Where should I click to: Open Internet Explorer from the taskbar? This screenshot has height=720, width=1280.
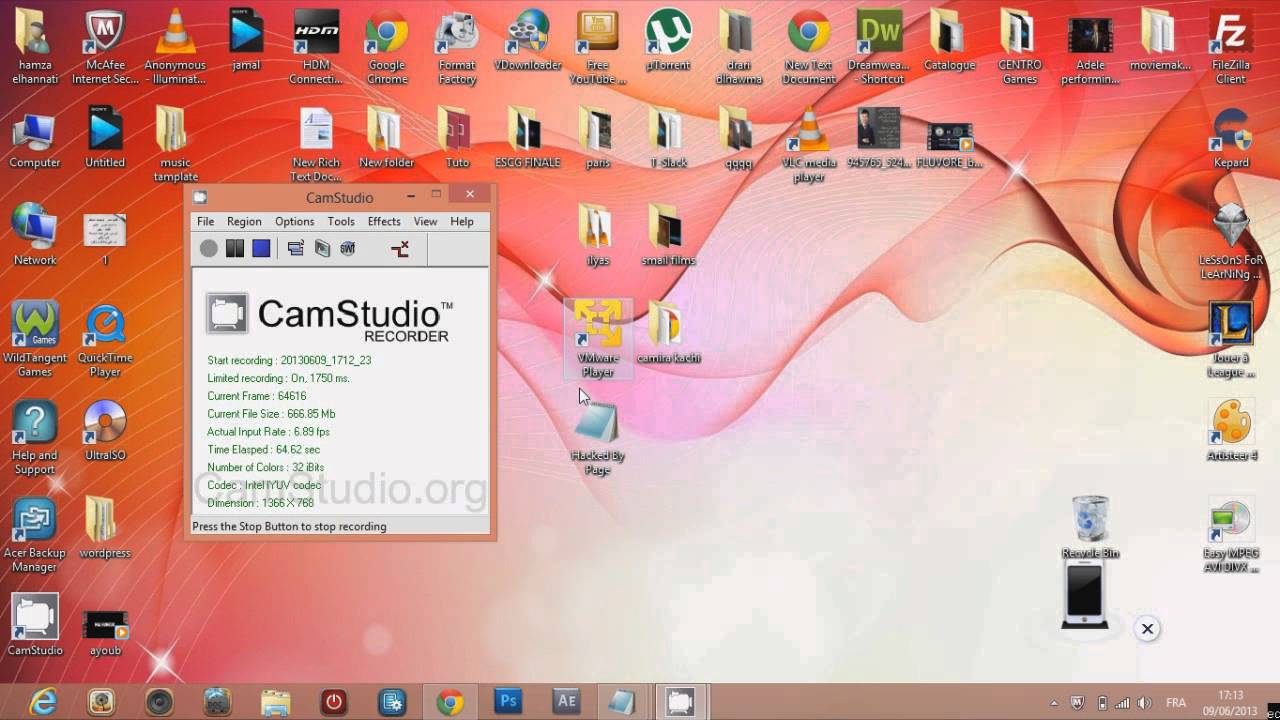[43, 702]
